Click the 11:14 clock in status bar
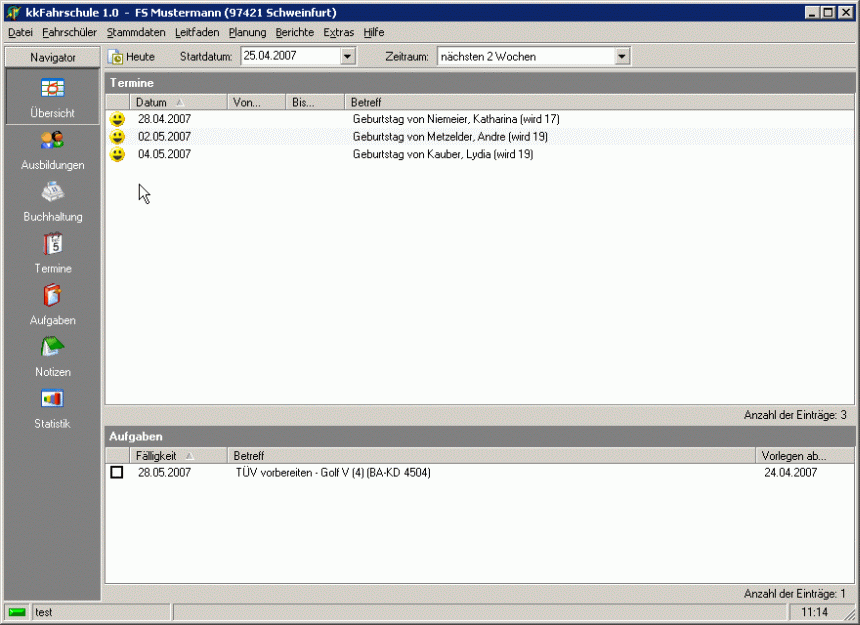The height and width of the screenshot is (625, 860). pyautogui.click(x=814, y=612)
